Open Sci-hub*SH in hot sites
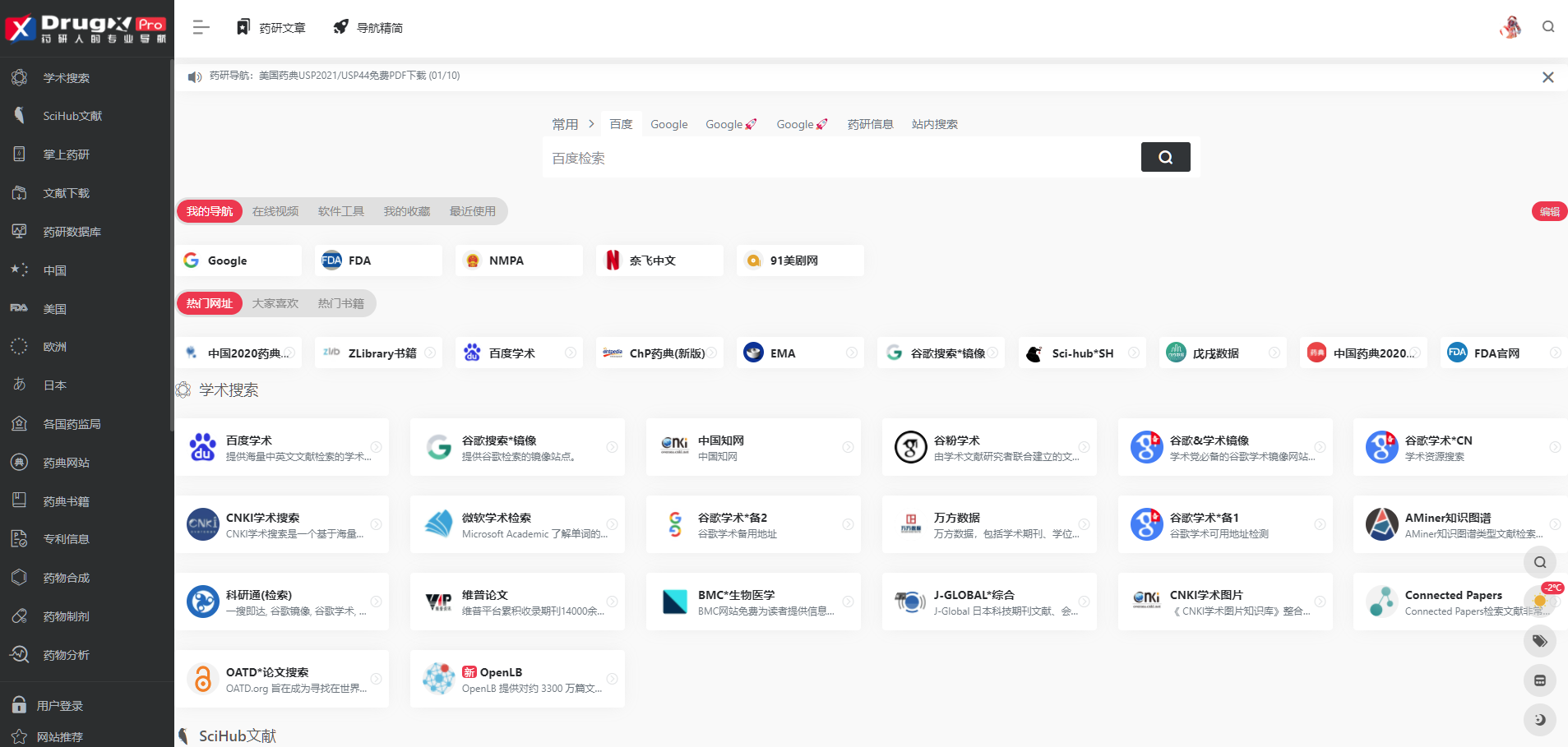This screenshot has width=1568, height=747. [1081, 353]
